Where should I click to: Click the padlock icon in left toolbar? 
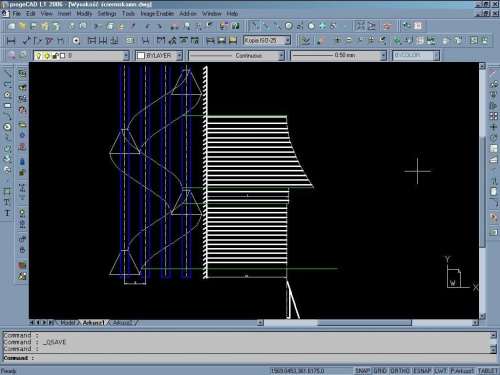click(x=22, y=162)
